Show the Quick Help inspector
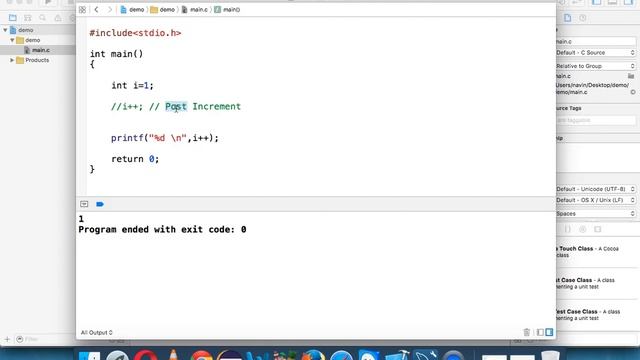640x360 pixels. click(x=583, y=18)
